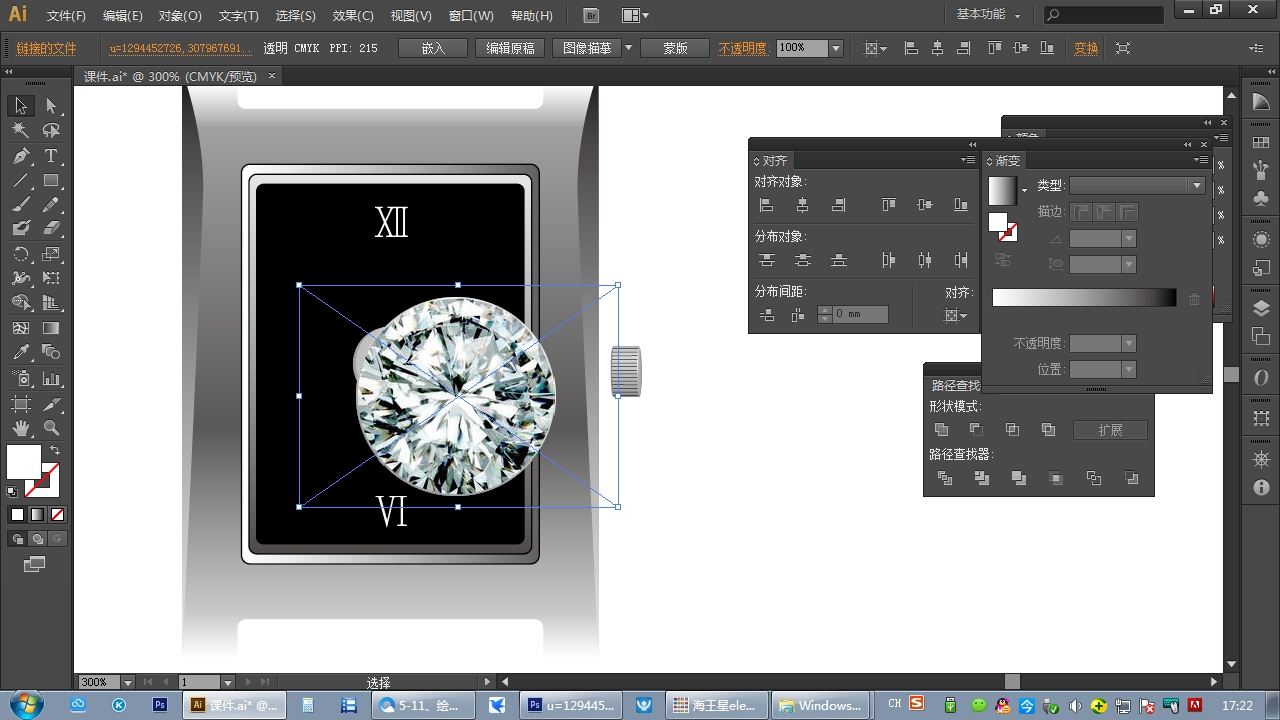Click the Crop pathfinder icon
This screenshot has height=720, width=1280.
point(1056,479)
